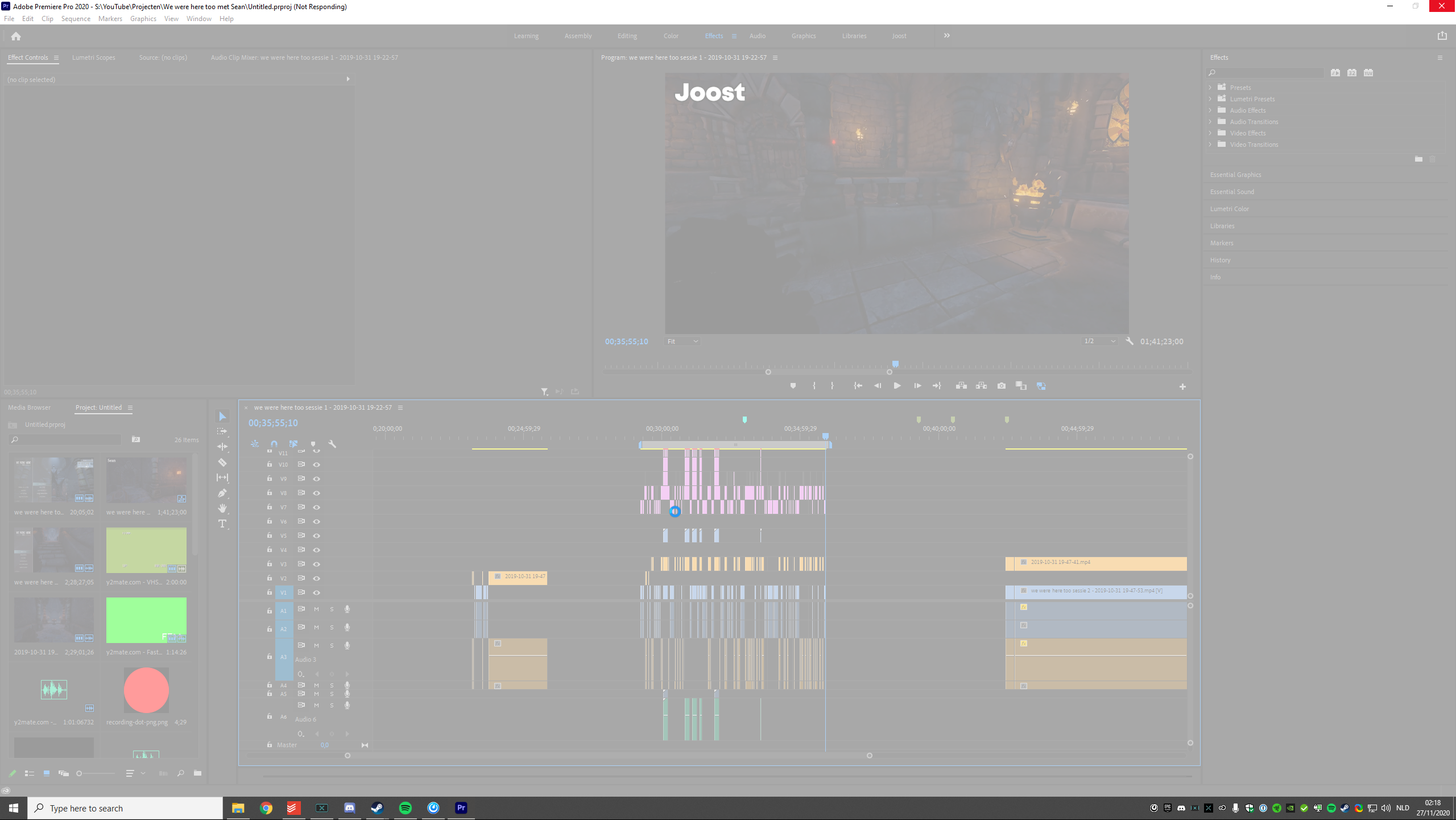The image size is (1456, 820).
Task: Select the recording-dot-png.png thumbnail
Action: pos(146,690)
